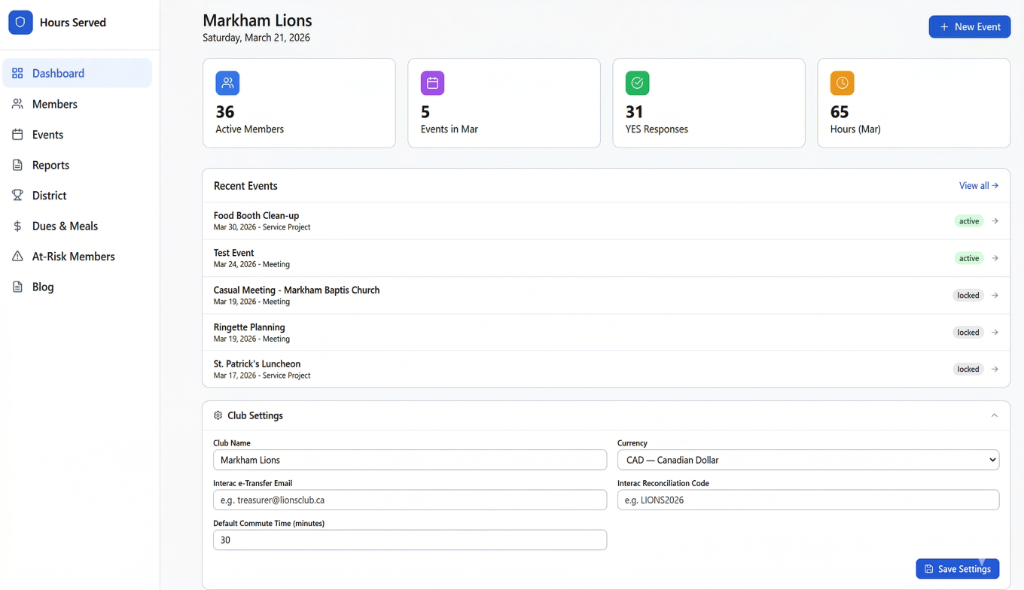Collapse the Club Settings panel chevron

coord(994,416)
